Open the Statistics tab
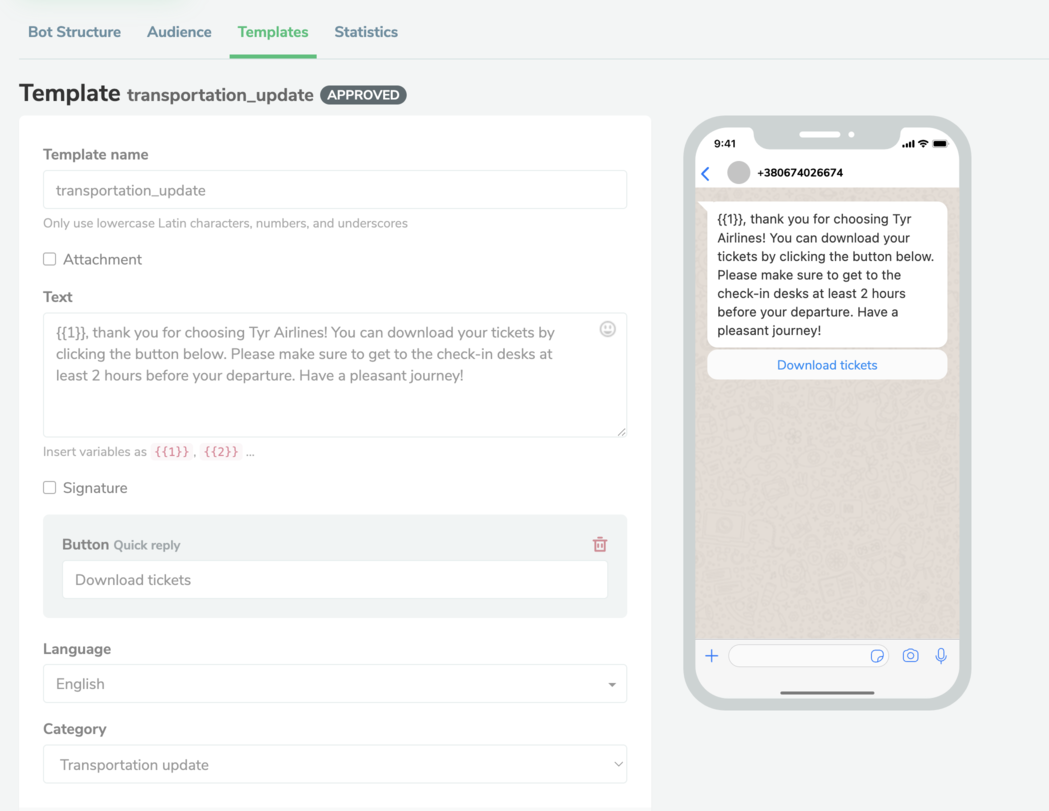The width and height of the screenshot is (1049, 811). click(x=366, y=32)
